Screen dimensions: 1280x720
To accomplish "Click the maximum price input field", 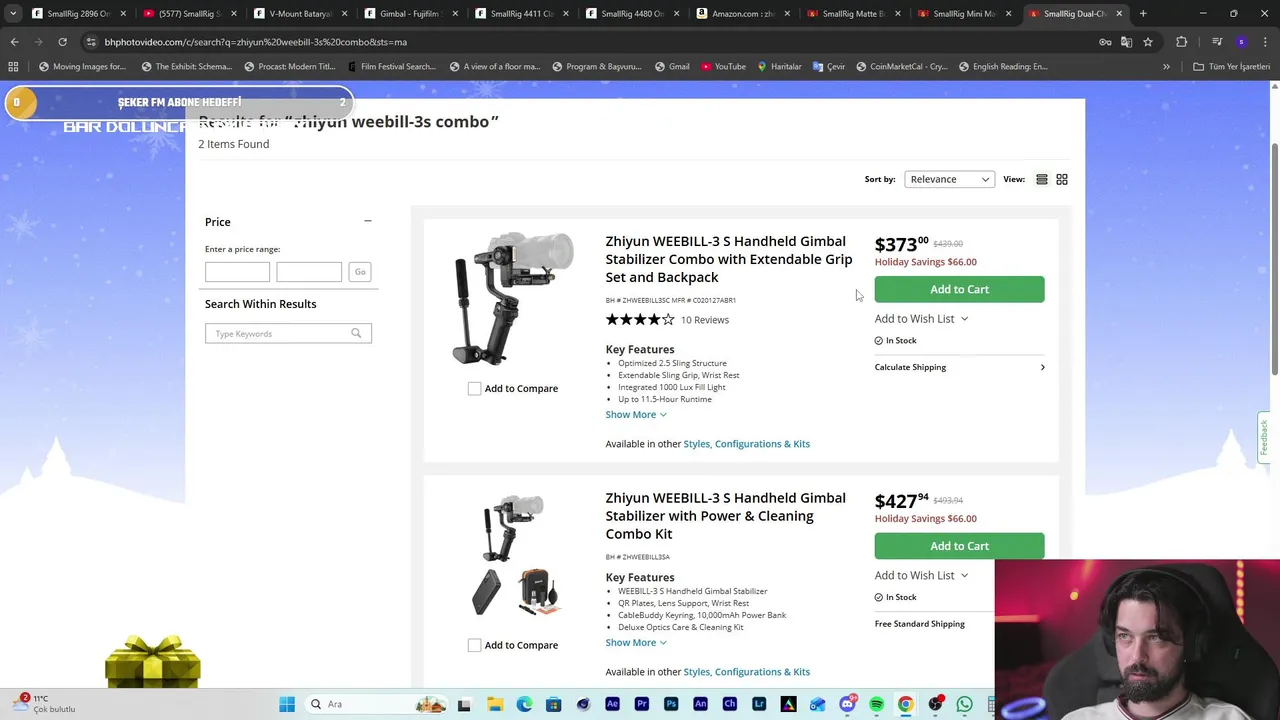I will click(x=309, y=272).
